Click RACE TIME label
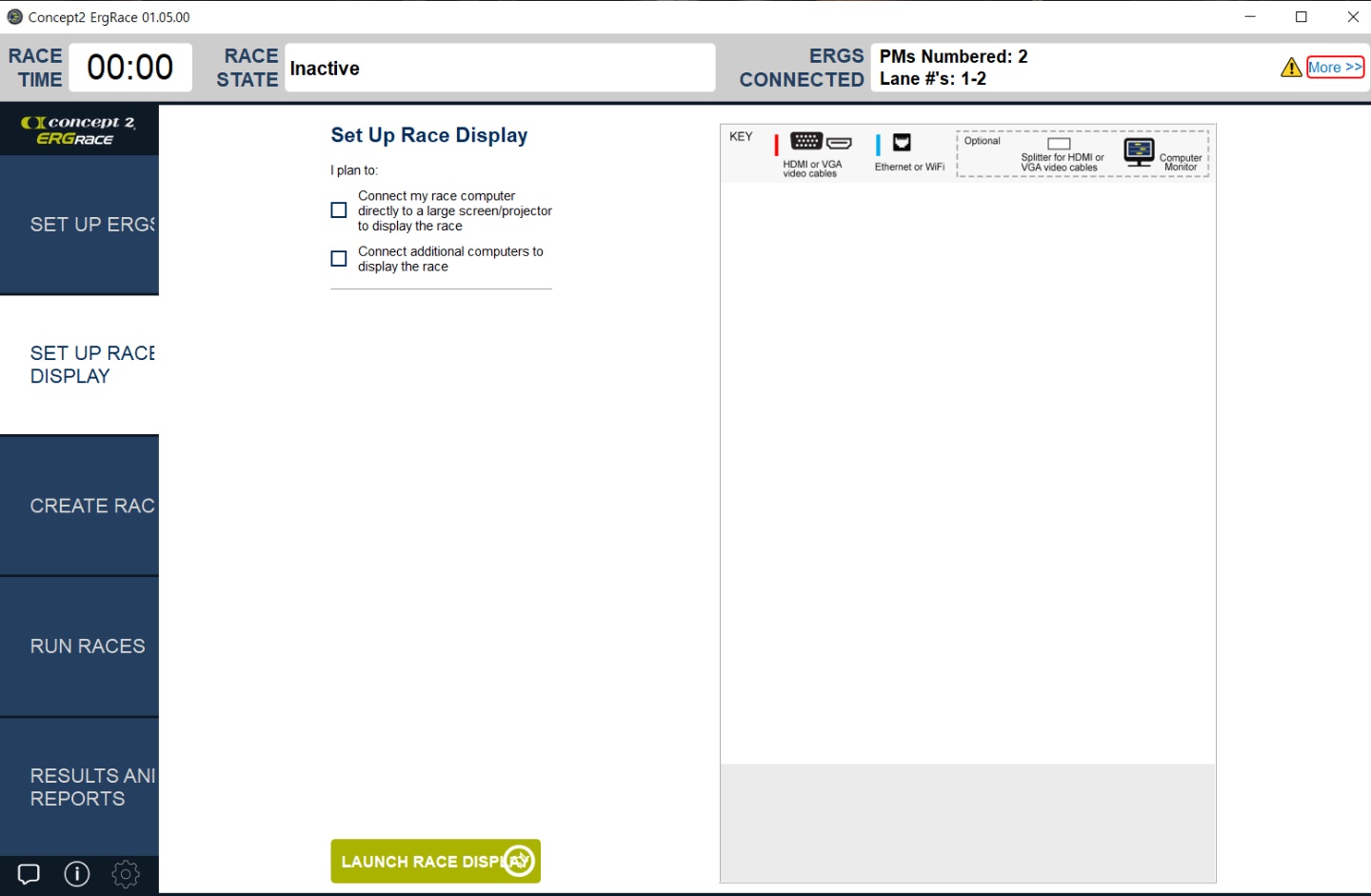 coord(35,68)
